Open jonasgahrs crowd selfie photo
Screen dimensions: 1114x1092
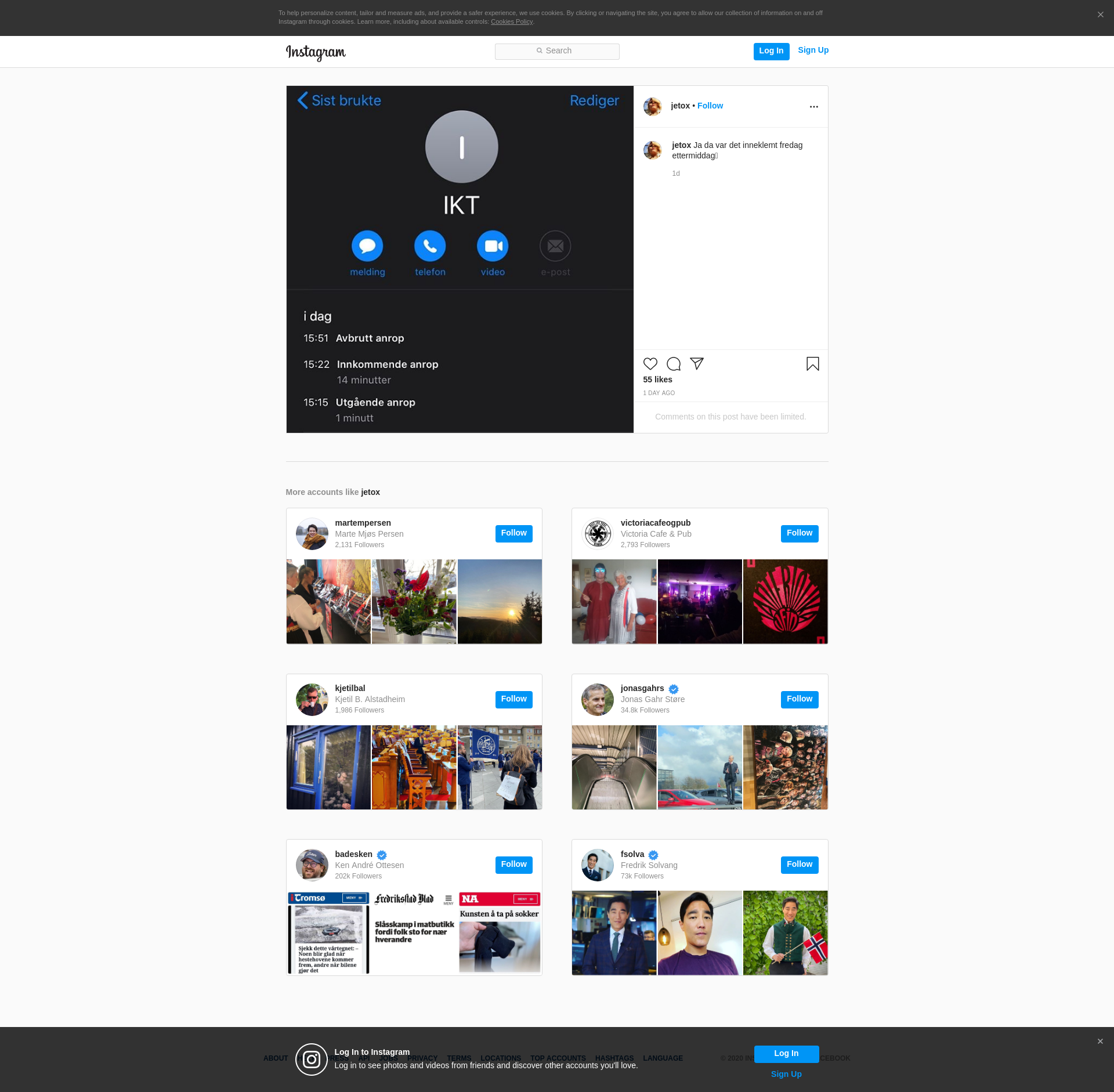(785, 767)
